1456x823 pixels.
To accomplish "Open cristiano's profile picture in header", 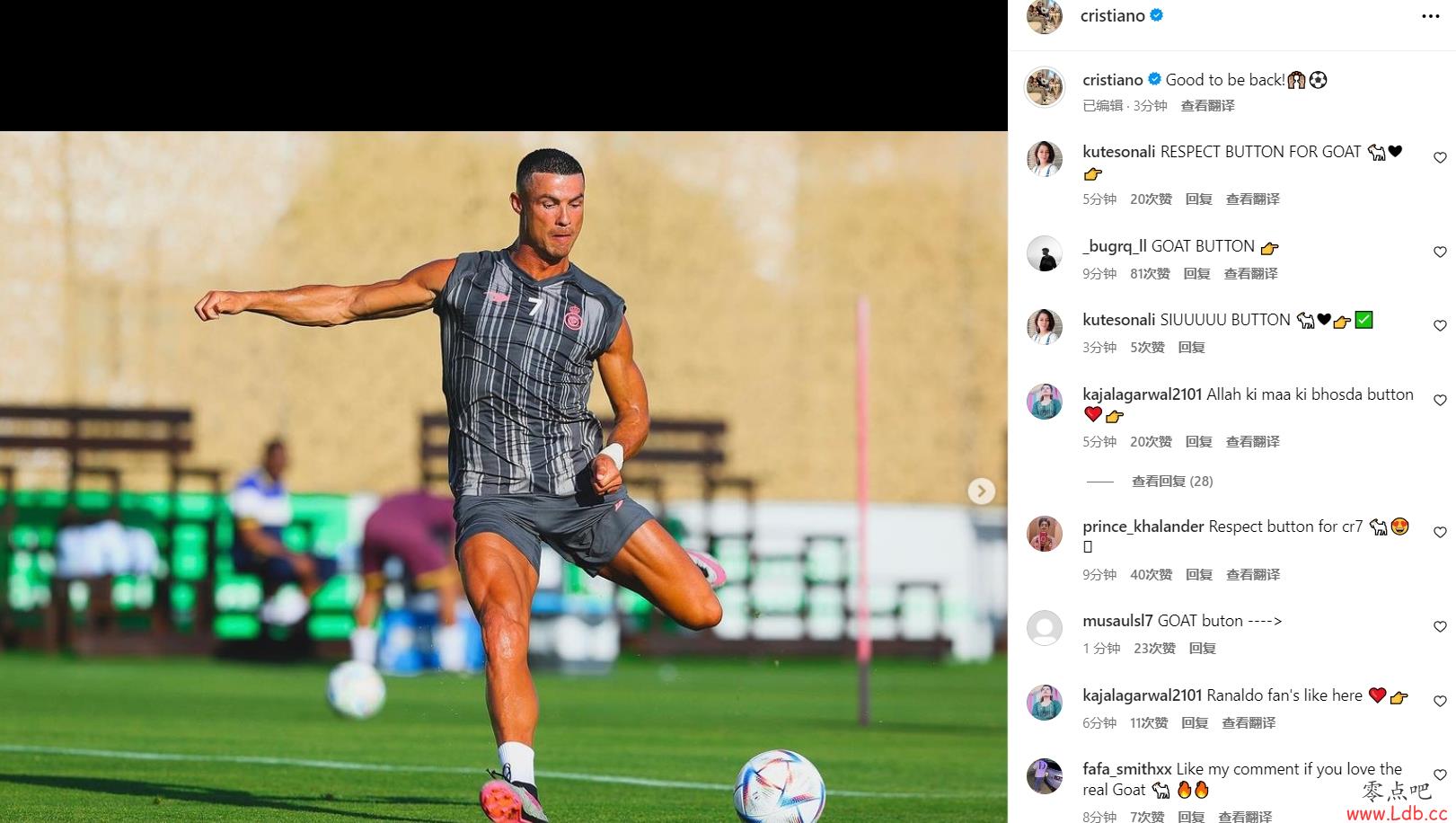I will (1045, 16).
